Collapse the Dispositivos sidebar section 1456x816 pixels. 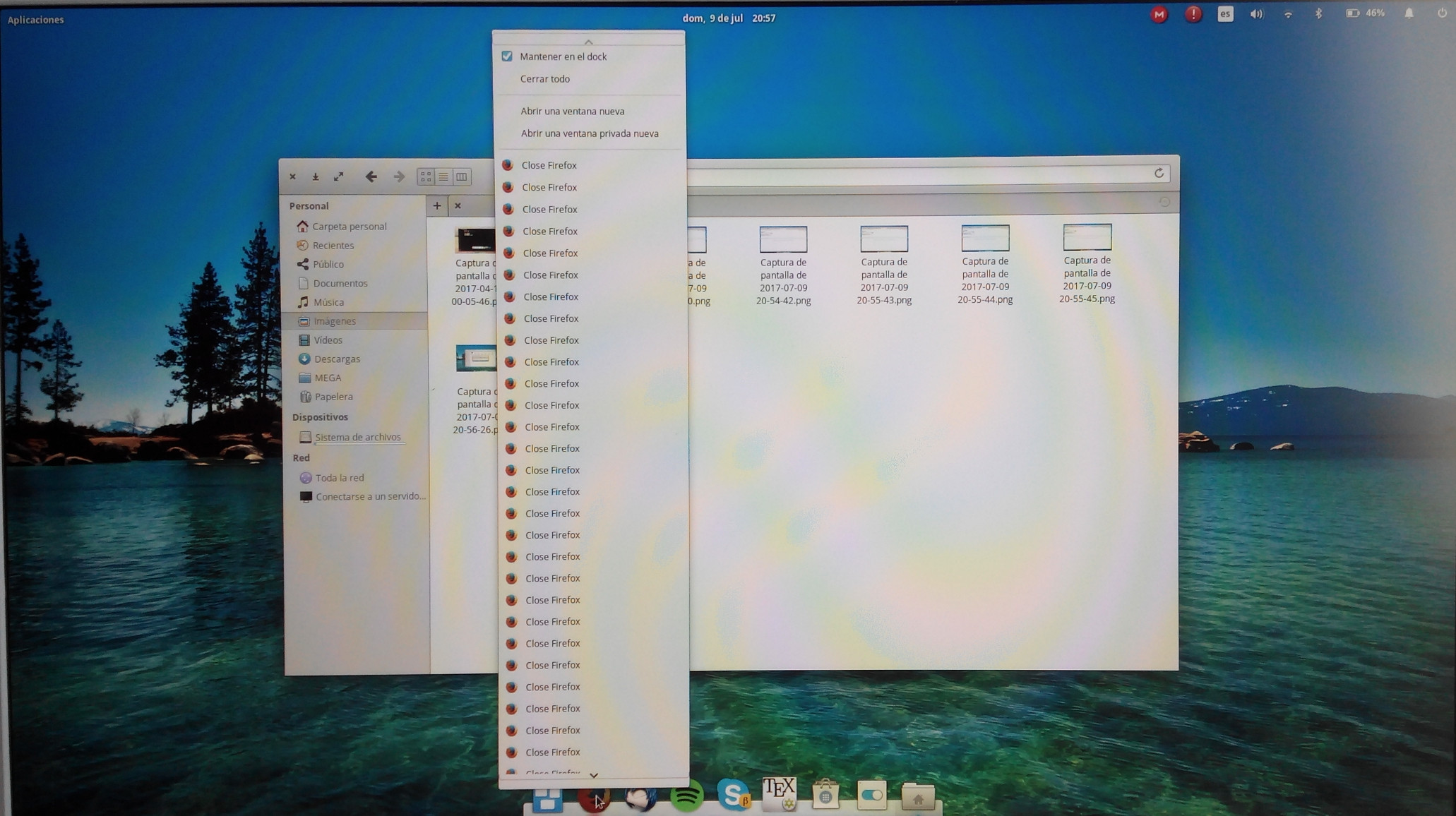[x=320, y=417]
